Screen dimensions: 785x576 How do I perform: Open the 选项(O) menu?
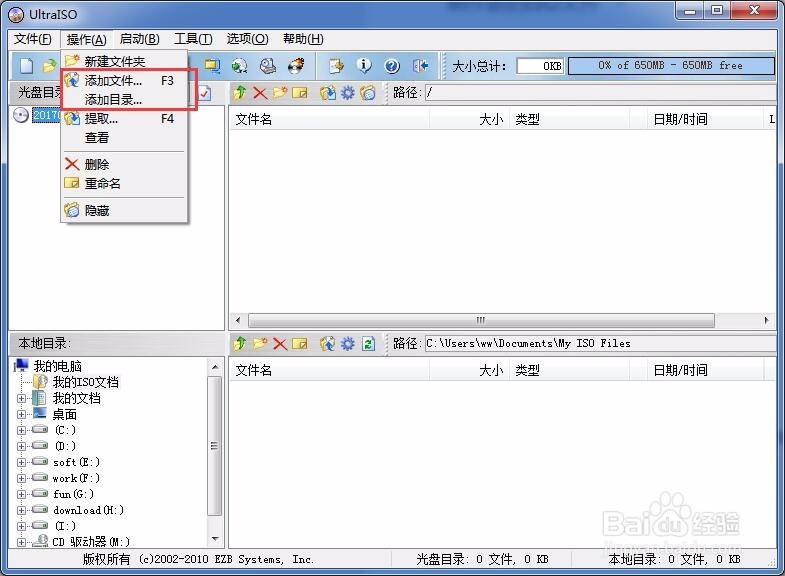click(x=247, y=39)
